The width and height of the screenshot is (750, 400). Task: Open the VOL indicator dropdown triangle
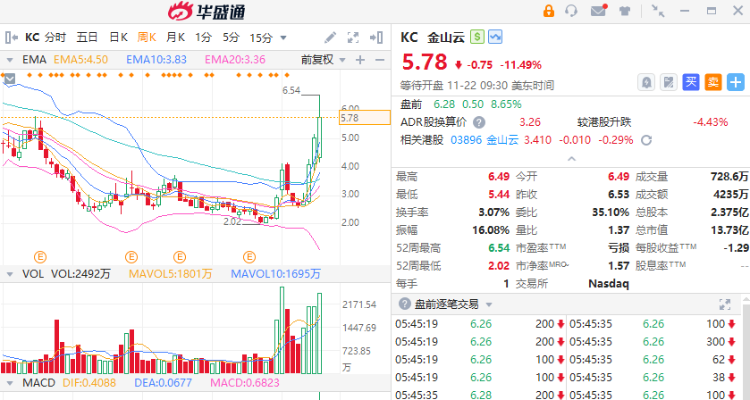tap(9, 275)
